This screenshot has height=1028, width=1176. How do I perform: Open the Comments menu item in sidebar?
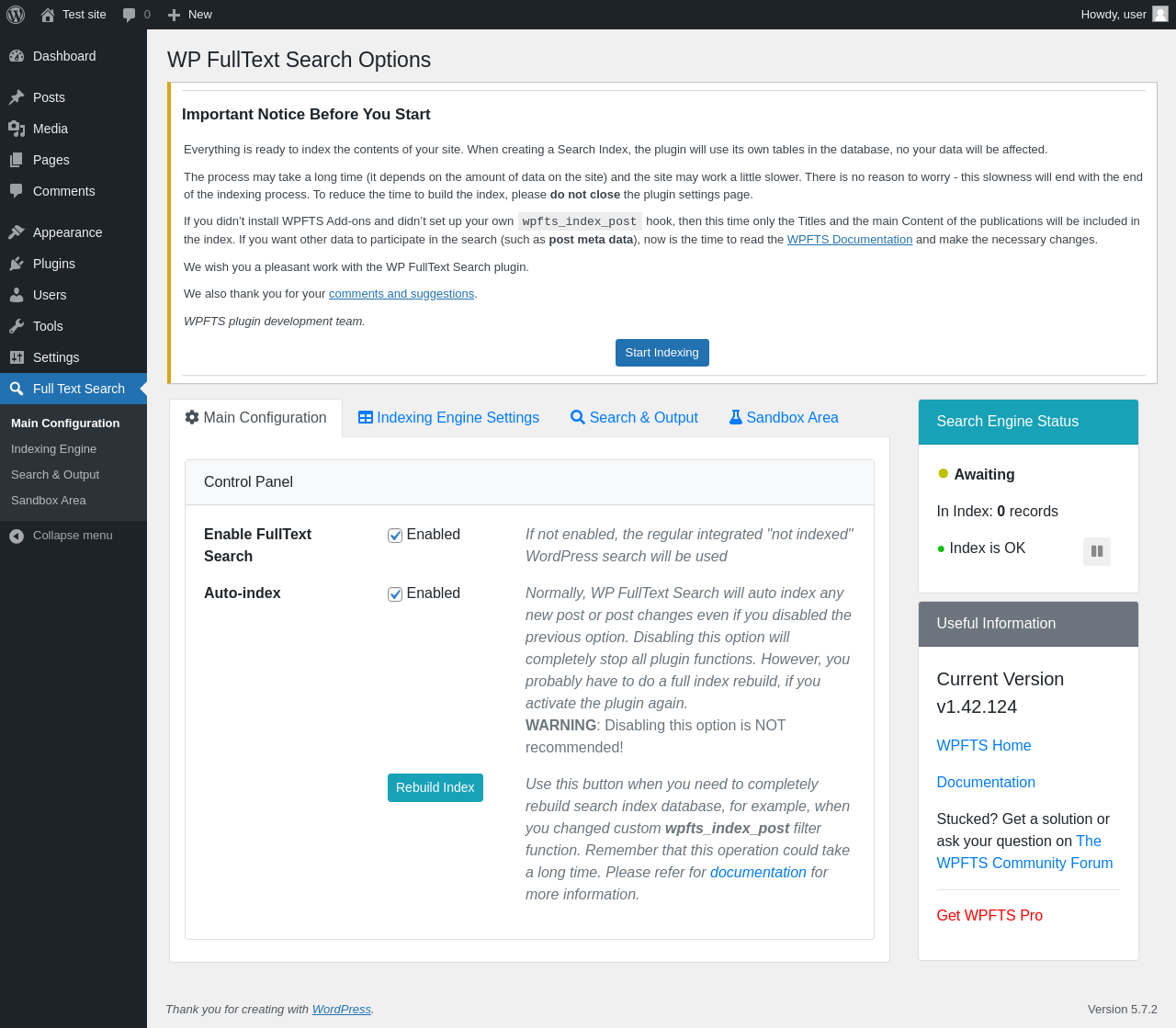[x=73, y=191]
